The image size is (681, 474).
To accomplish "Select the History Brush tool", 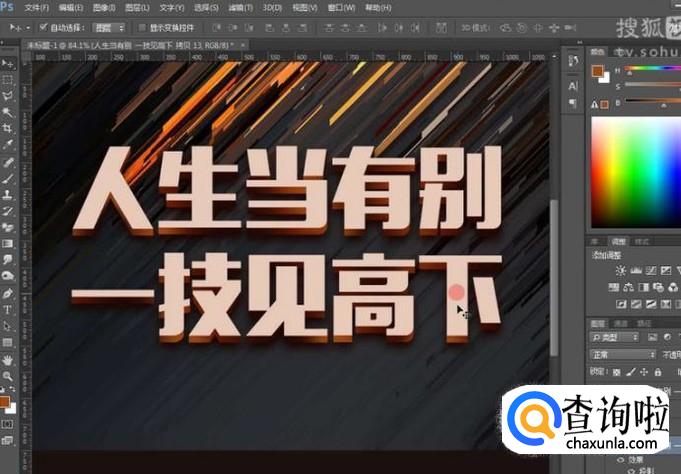I will [x=7, y=211].
